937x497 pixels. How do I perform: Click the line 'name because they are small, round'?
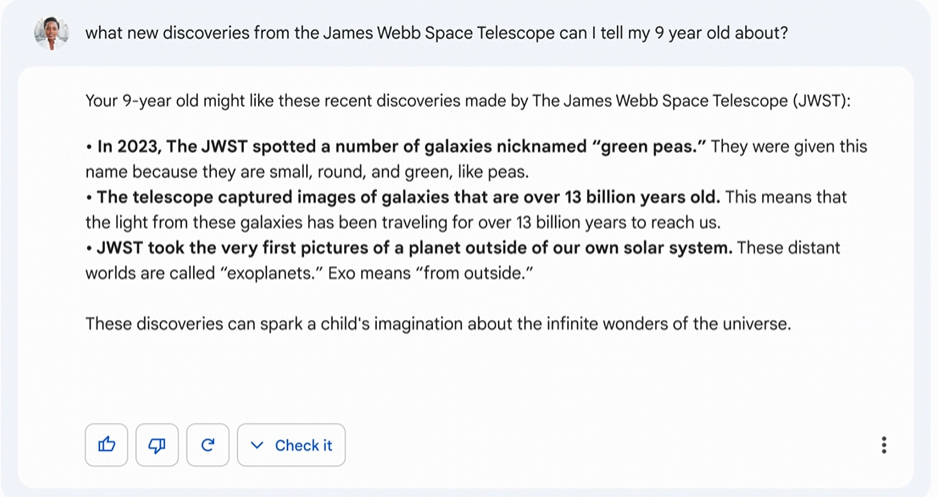(307, 172)
